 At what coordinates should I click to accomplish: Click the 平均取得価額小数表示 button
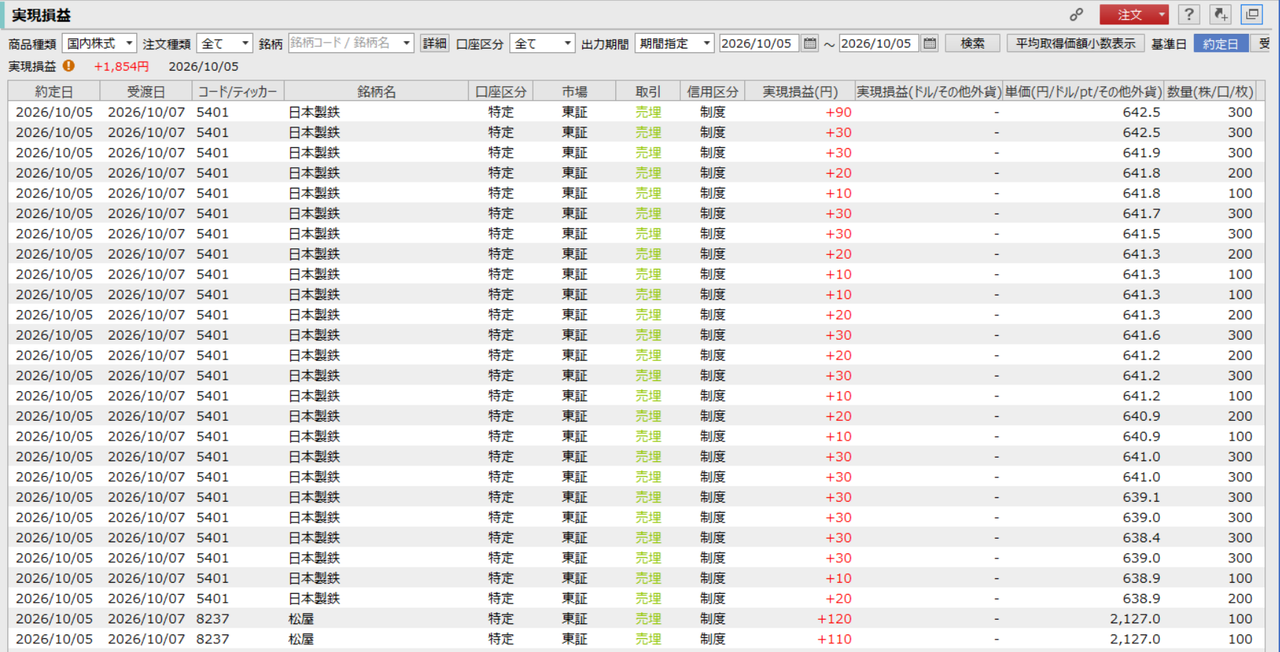(1075, 43)
